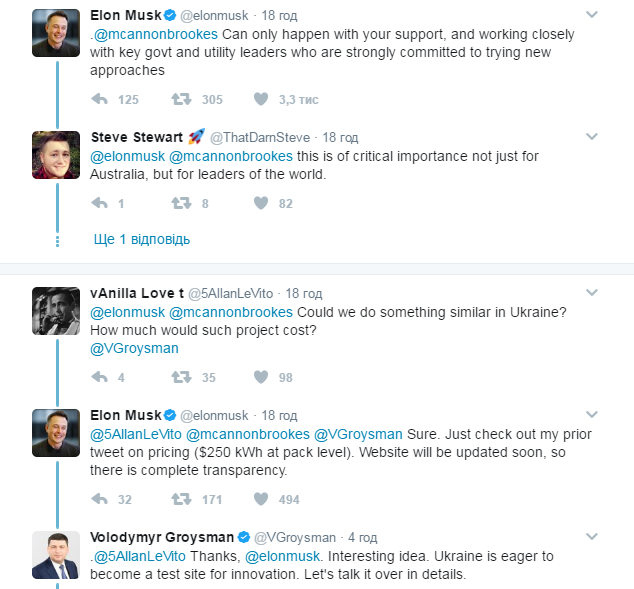Reply to Steve Stewart's tweet
Screen dimensions: 634x589
[99, 203]
